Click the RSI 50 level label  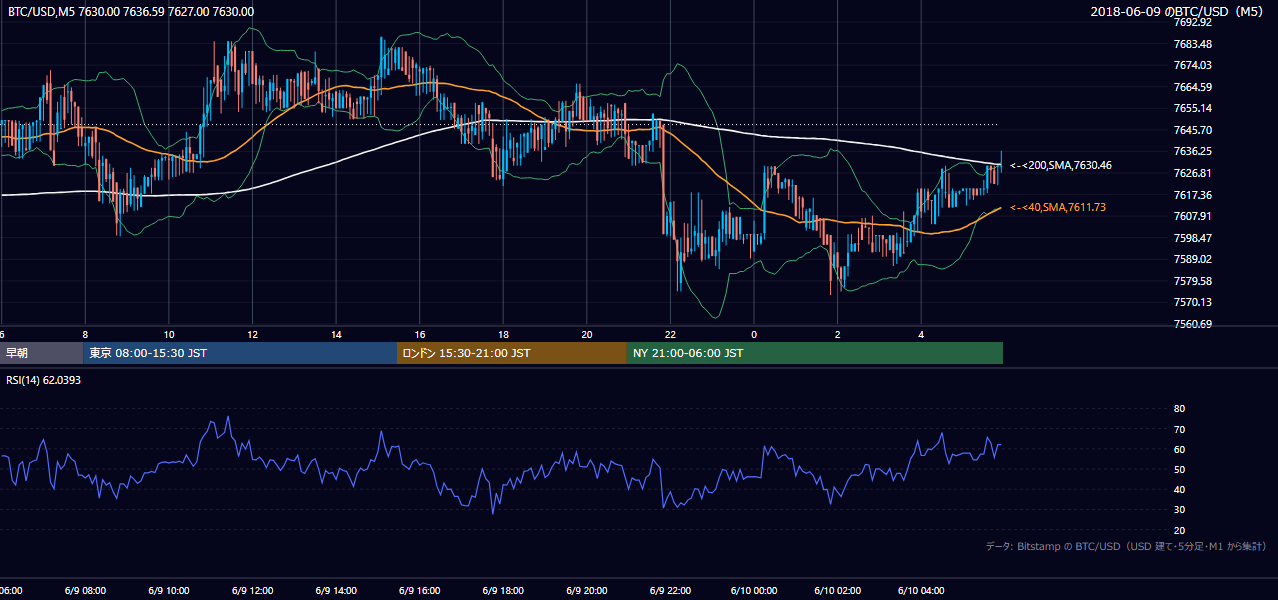[x=1179, y=469]
